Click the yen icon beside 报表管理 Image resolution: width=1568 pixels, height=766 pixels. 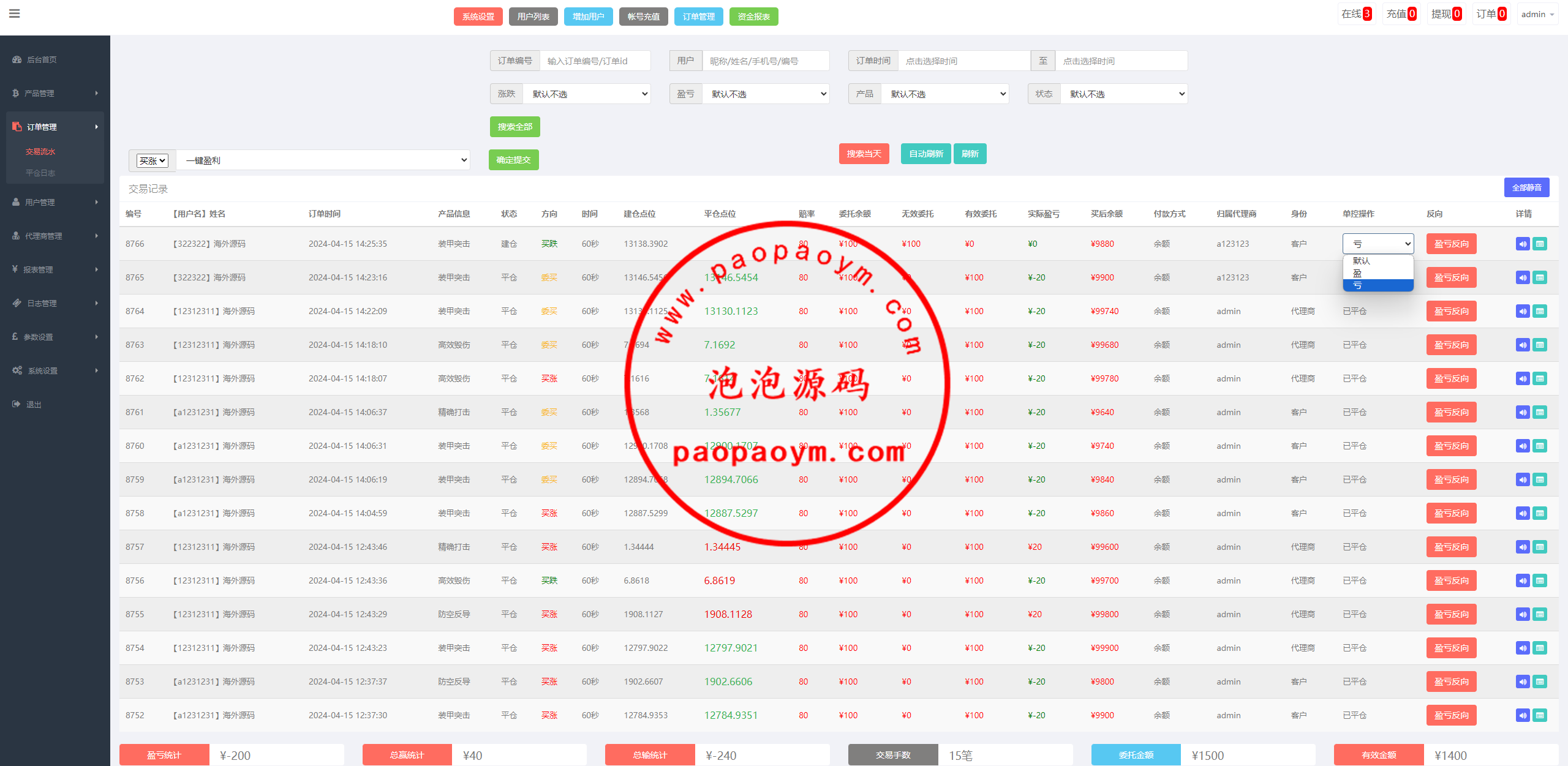point(15,269)
